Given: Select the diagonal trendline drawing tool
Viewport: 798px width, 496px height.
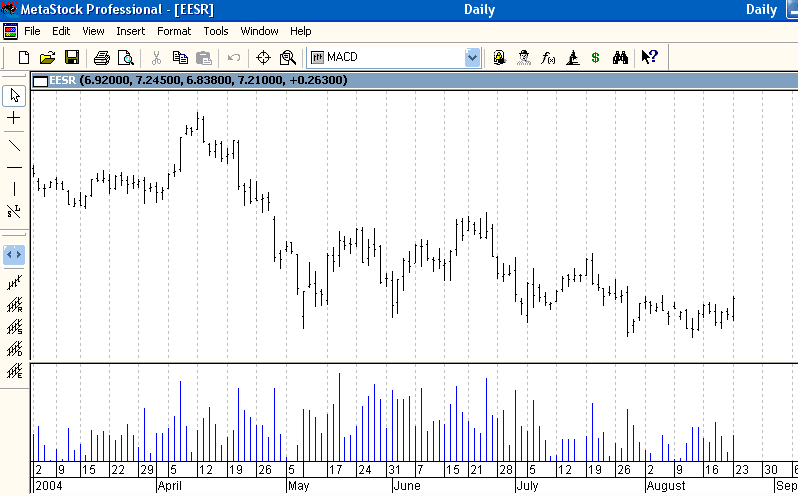Looking at the screenshot, I should [x=14, y=145].
